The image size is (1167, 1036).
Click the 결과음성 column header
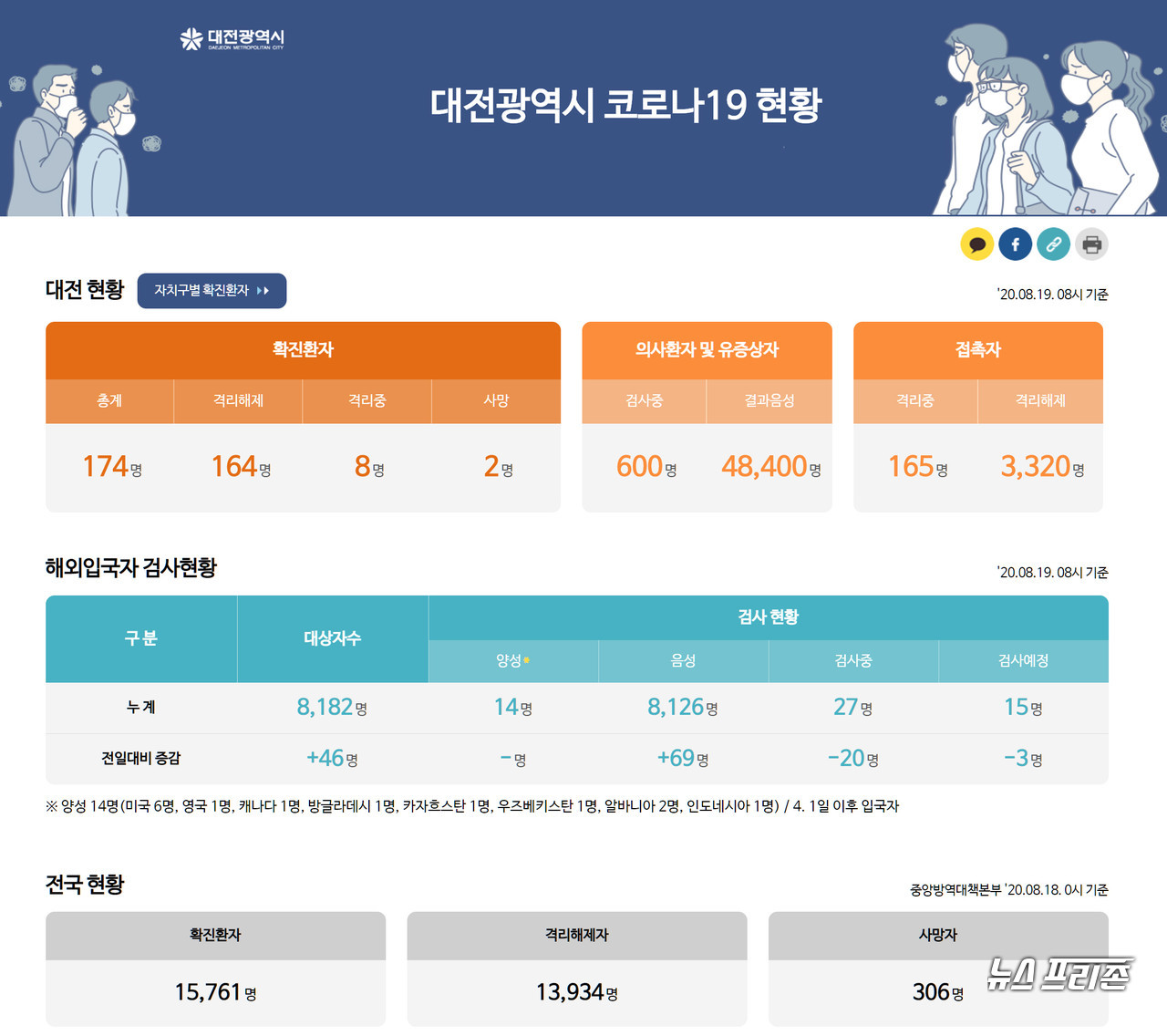(769, 401)
